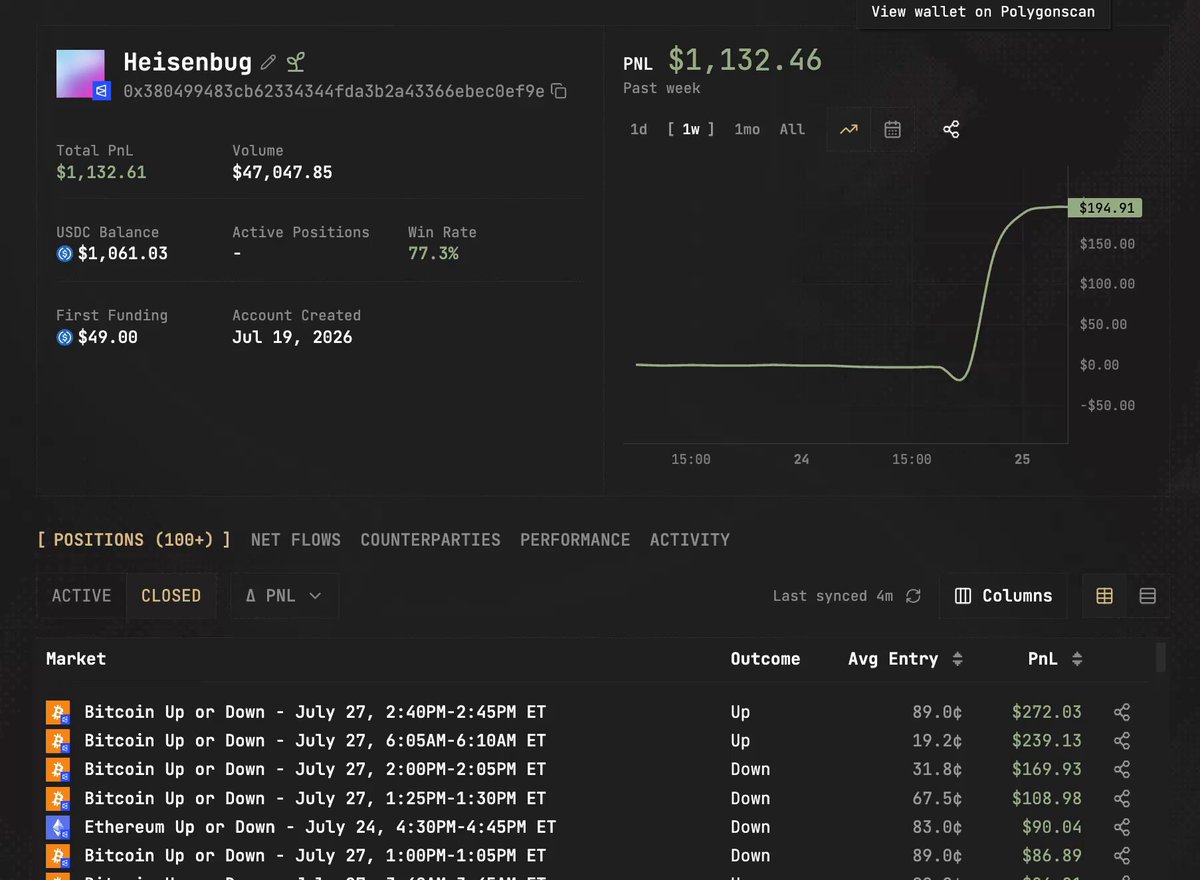Select the All time range
Image resolution: width=1200 pixels, height=880 pixels.
coord(792,129)
